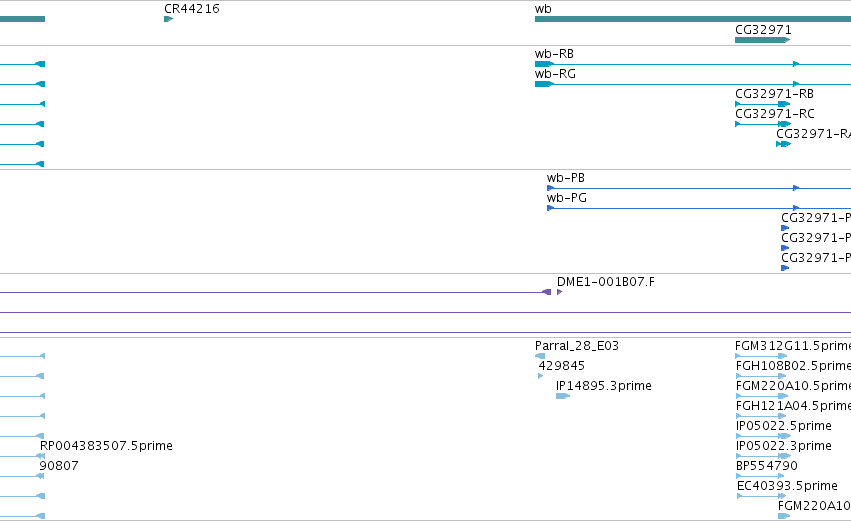The image size is (851, 521).
Task: Select the IP14895.3prime EST label
Action: pyautogui.click(x=604, y=386)
